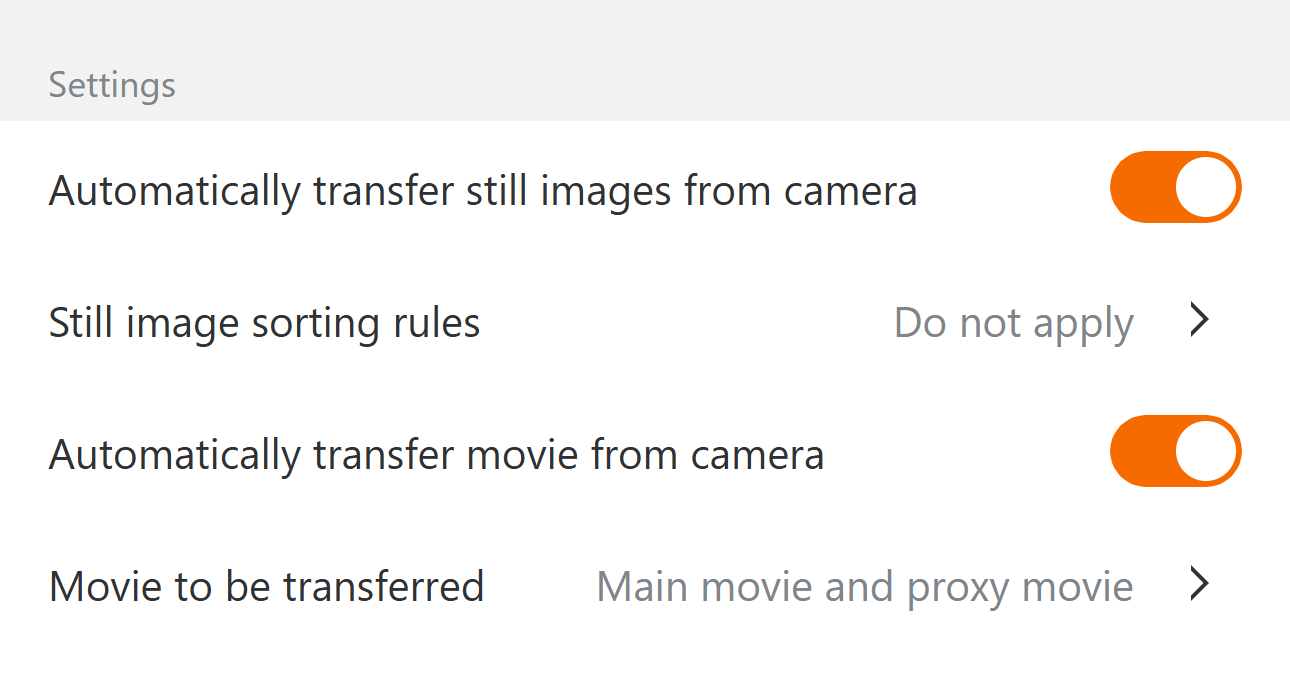Click the word camera in movie transfer row
This screenshot has height=693, width=1290.
(x=757, y=455)
